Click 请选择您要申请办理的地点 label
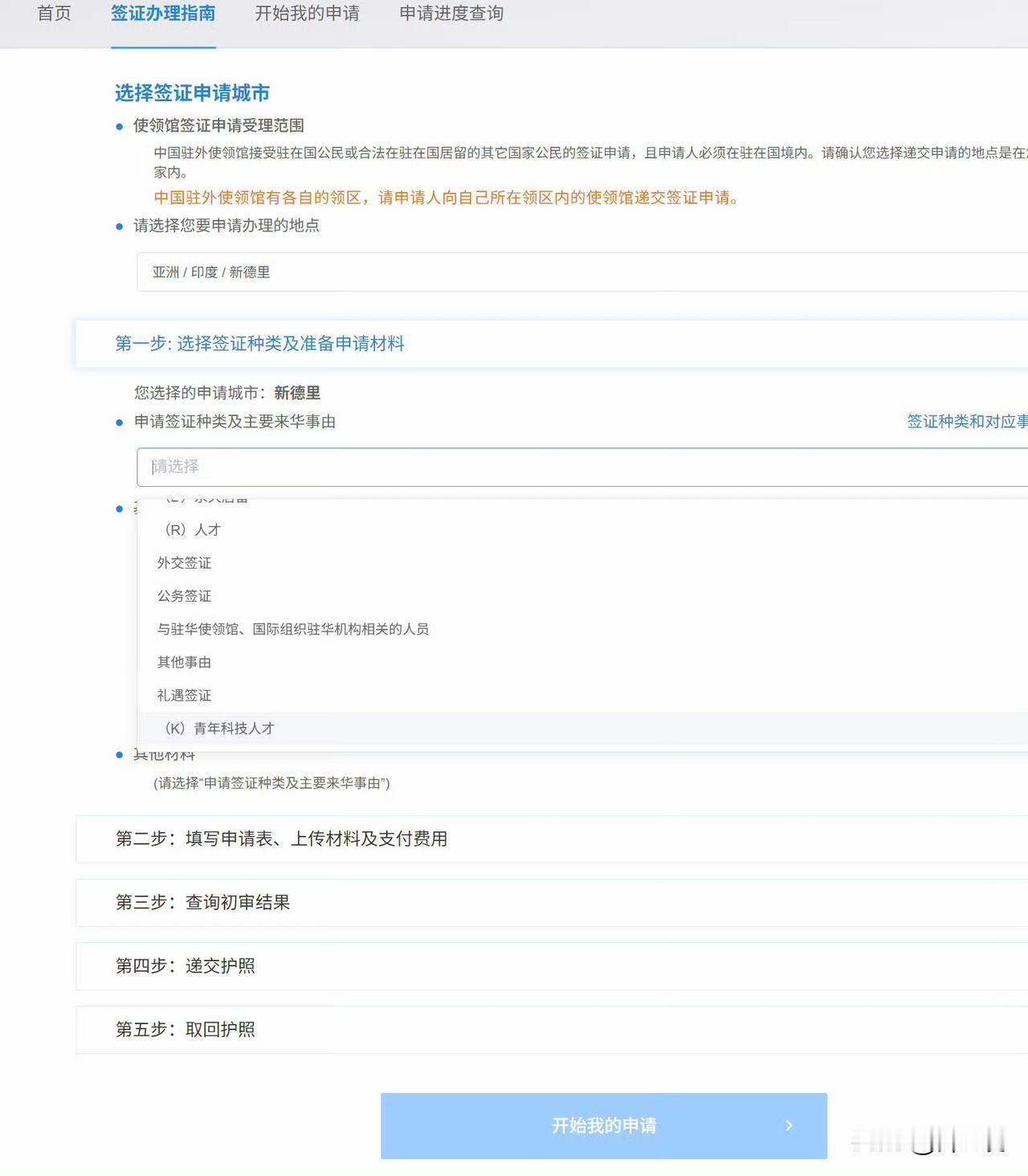This screenshot has height=1176, width=1028. [226, 226]
